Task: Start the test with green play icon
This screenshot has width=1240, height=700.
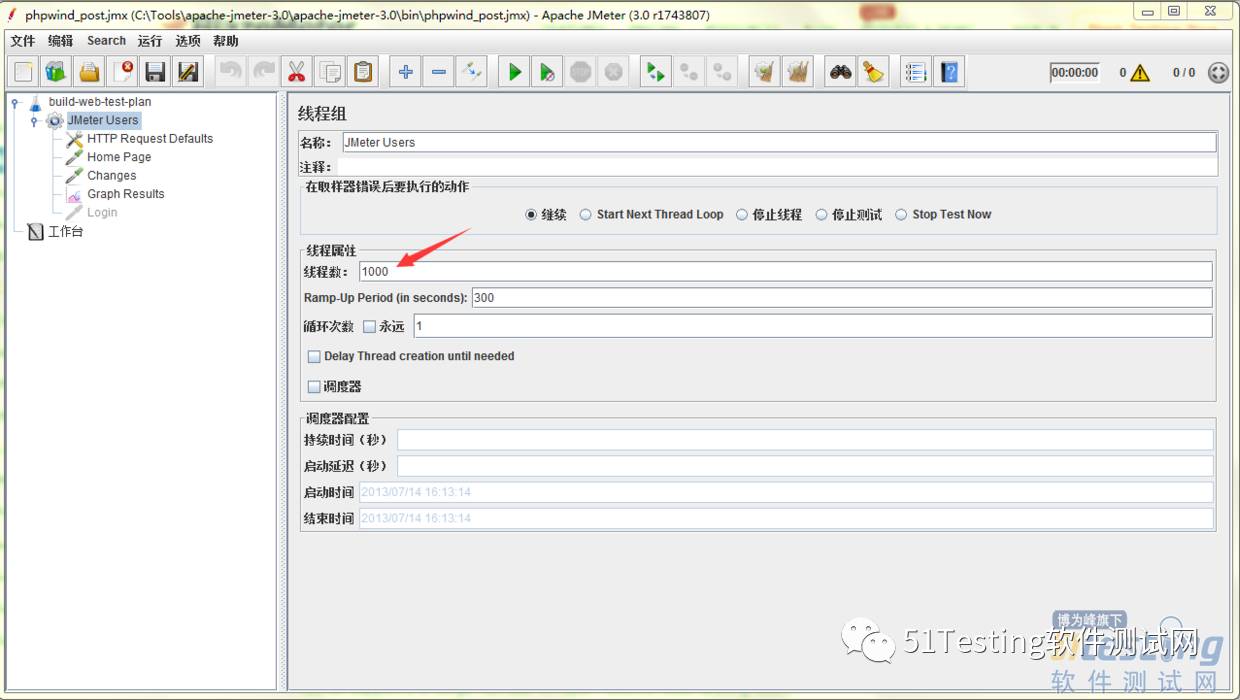Action: pyautogui.click(x=514, y=72)
